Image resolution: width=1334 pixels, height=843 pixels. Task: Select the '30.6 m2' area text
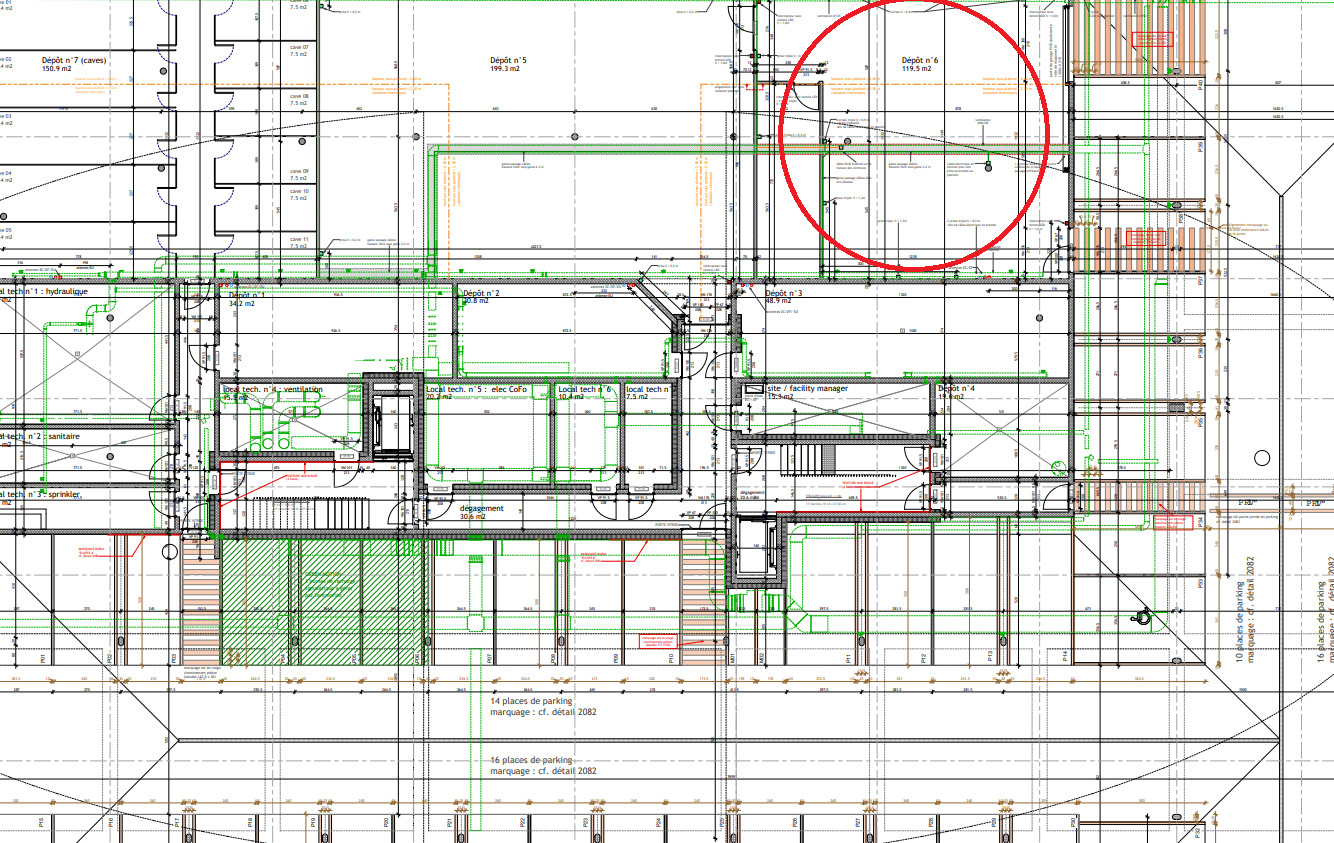tap(472, 517)
